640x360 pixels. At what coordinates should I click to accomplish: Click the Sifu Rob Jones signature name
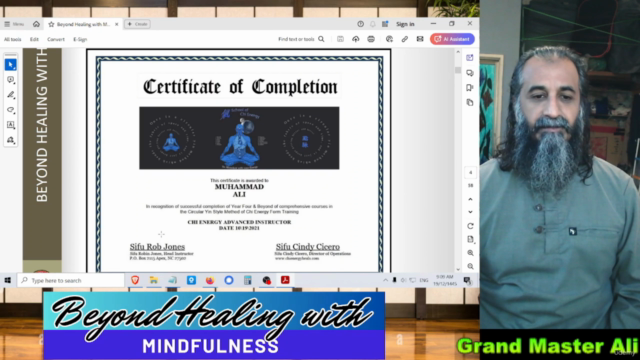coord(157,247)
